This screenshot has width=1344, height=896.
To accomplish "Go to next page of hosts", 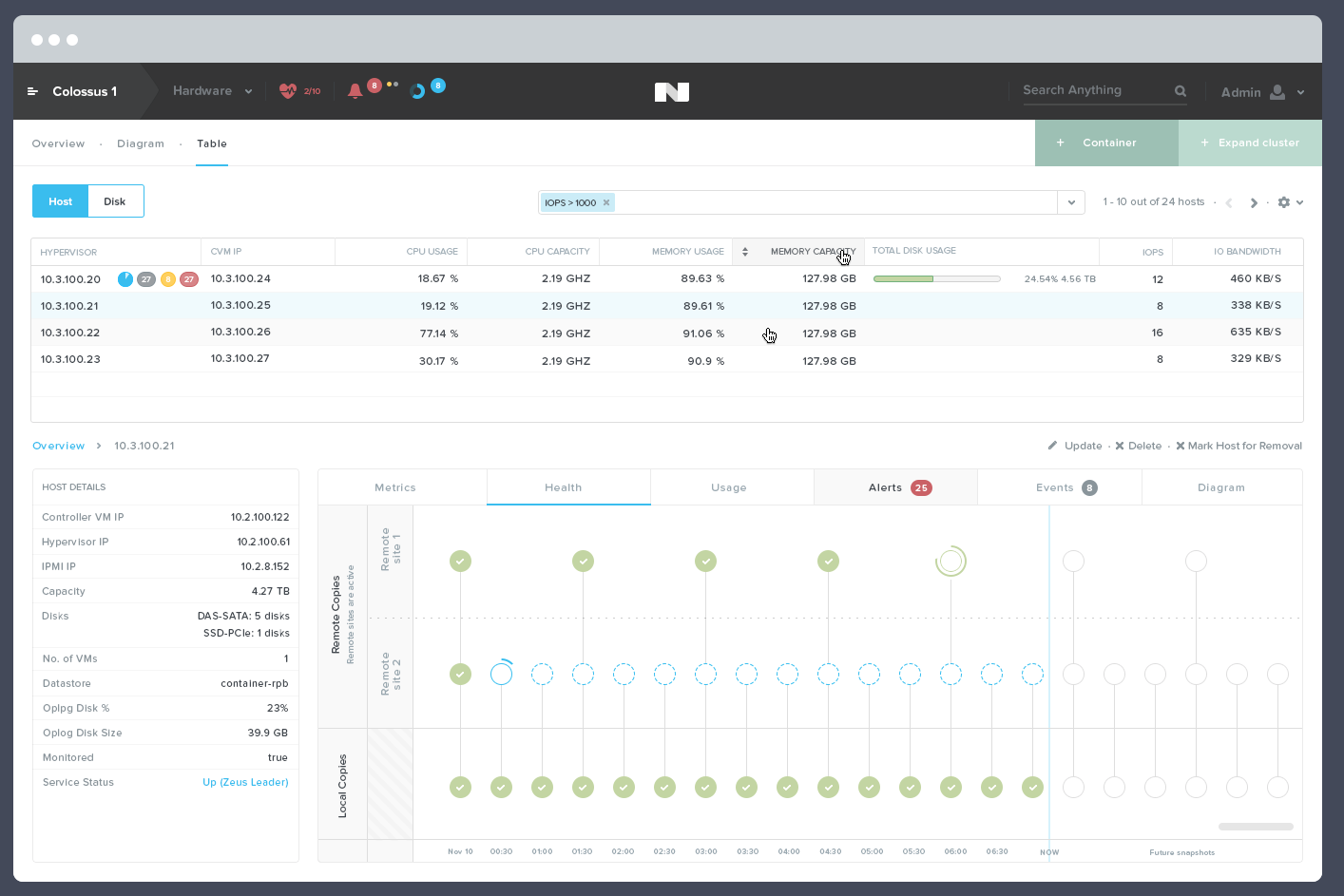I will 1254,202.
